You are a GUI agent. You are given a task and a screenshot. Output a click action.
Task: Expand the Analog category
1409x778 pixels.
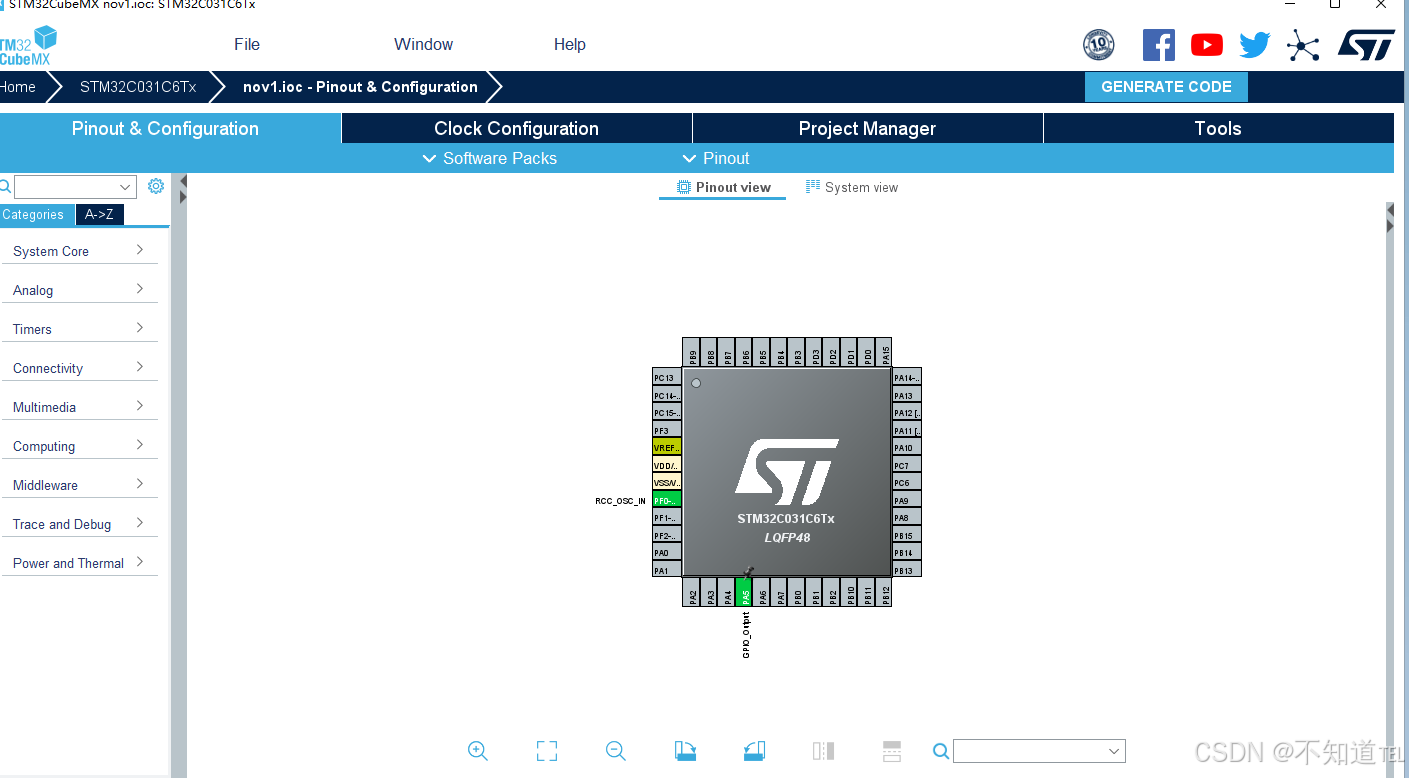(x=79, y=290)
